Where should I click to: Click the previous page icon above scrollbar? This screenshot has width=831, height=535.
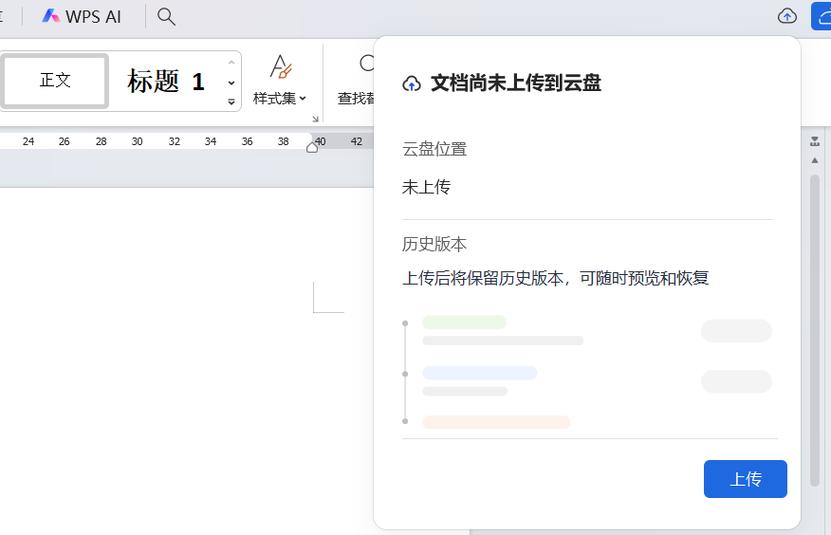pyautogui.click(x=815, y=141)
